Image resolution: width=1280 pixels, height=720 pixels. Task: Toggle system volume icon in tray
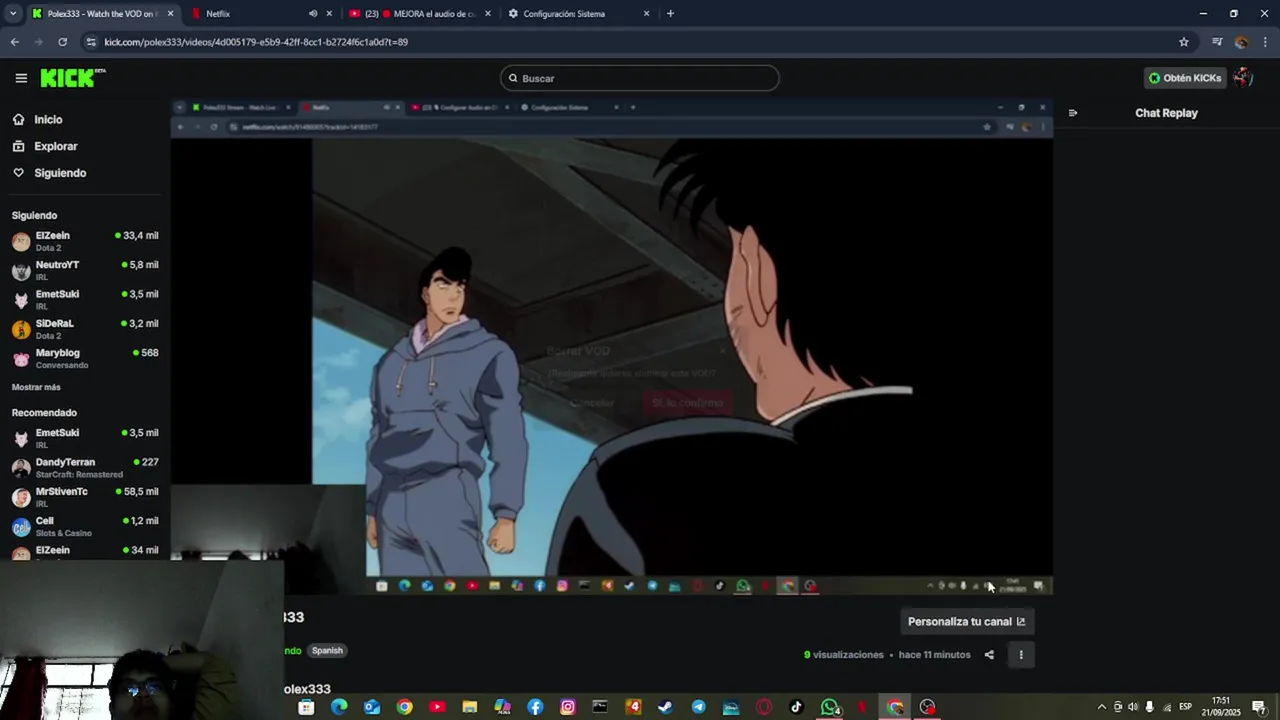pos(1133,707)
